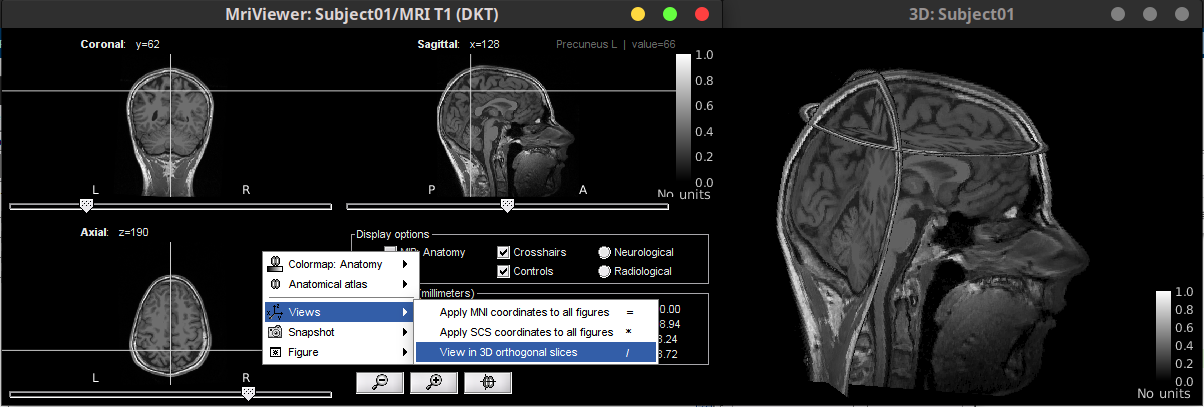Click the zoom out magnifier button

click(x=380, y=382)
